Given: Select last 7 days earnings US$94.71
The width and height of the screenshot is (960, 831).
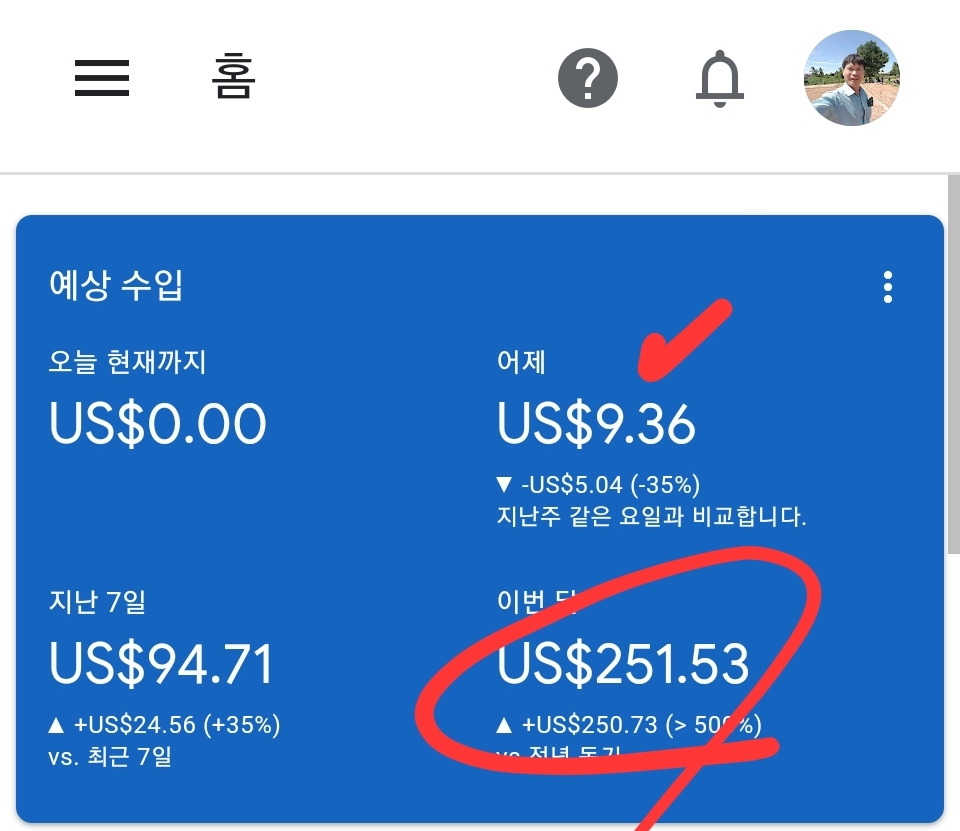Looking at the screenshot, I should pyautogui.click(x=161, y=664).
